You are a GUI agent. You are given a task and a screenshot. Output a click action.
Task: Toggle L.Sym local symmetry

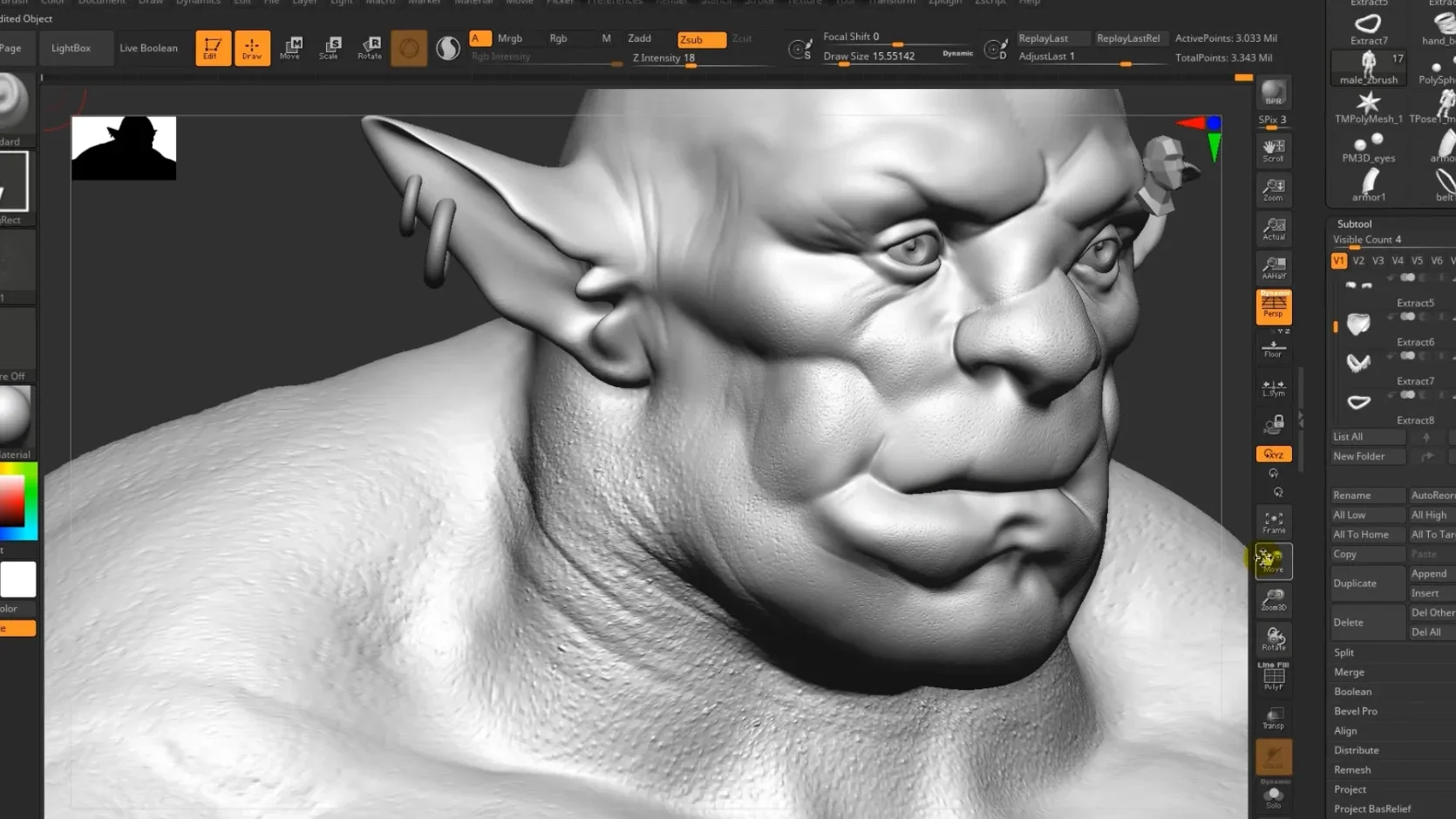tap(1274, 388)
